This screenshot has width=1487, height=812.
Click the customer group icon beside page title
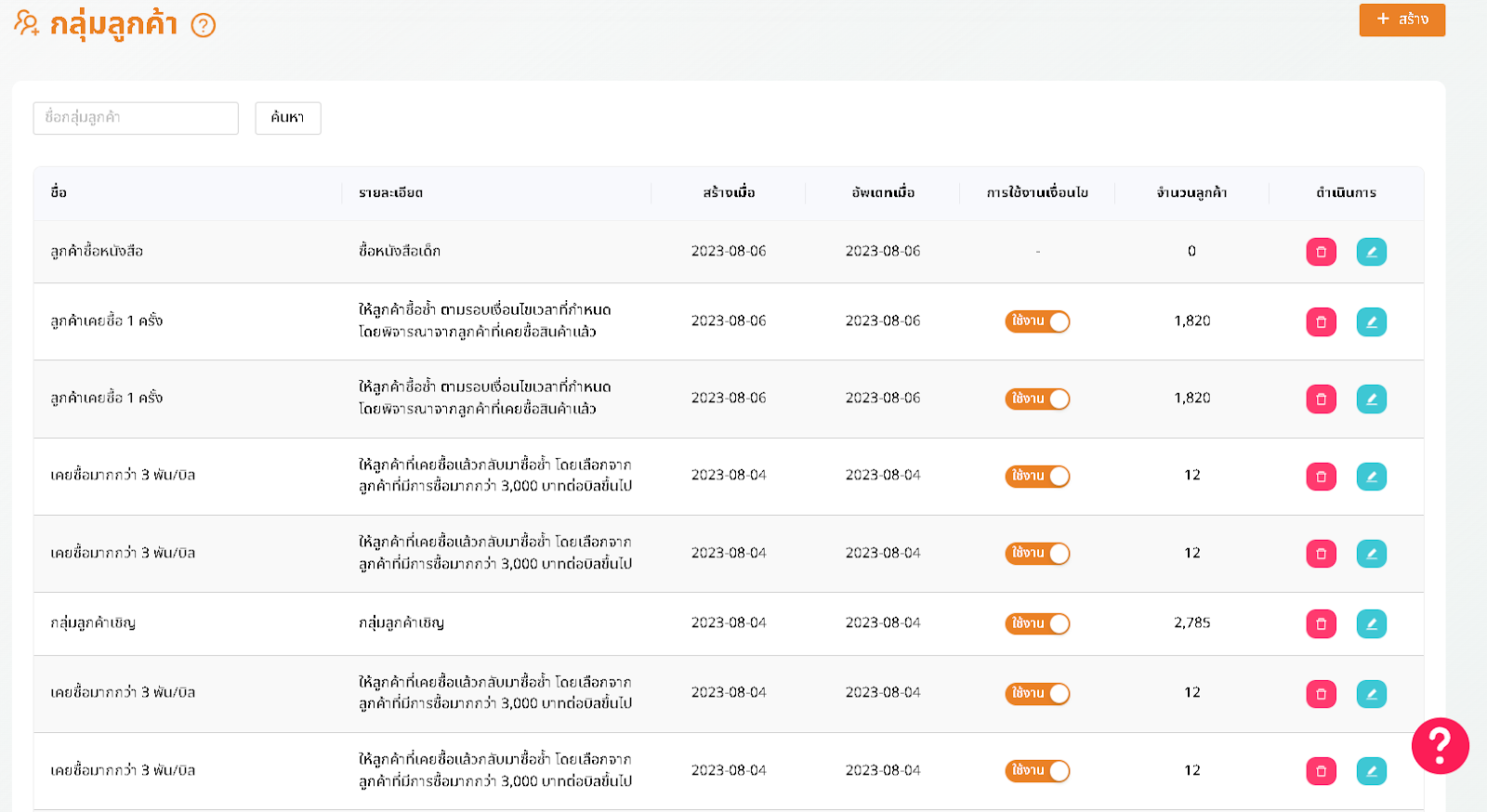click(27, 23)
